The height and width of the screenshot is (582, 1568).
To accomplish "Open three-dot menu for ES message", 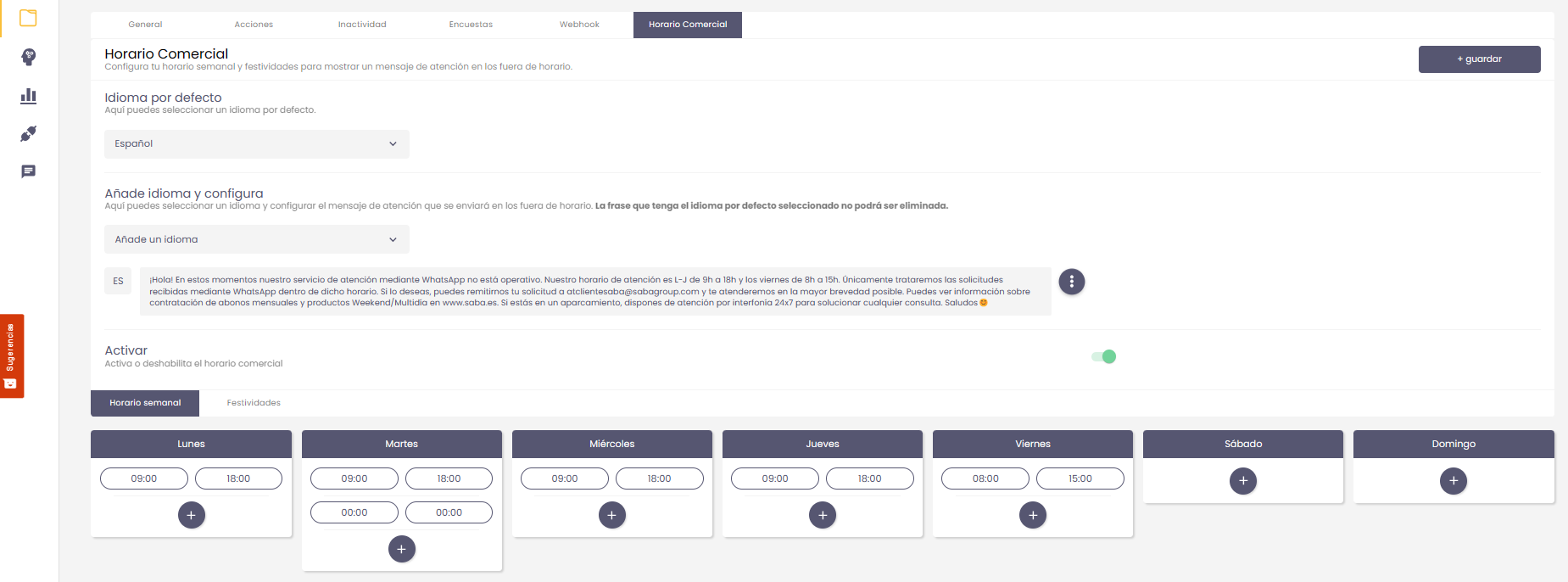I will click(x=1071, y=282).
